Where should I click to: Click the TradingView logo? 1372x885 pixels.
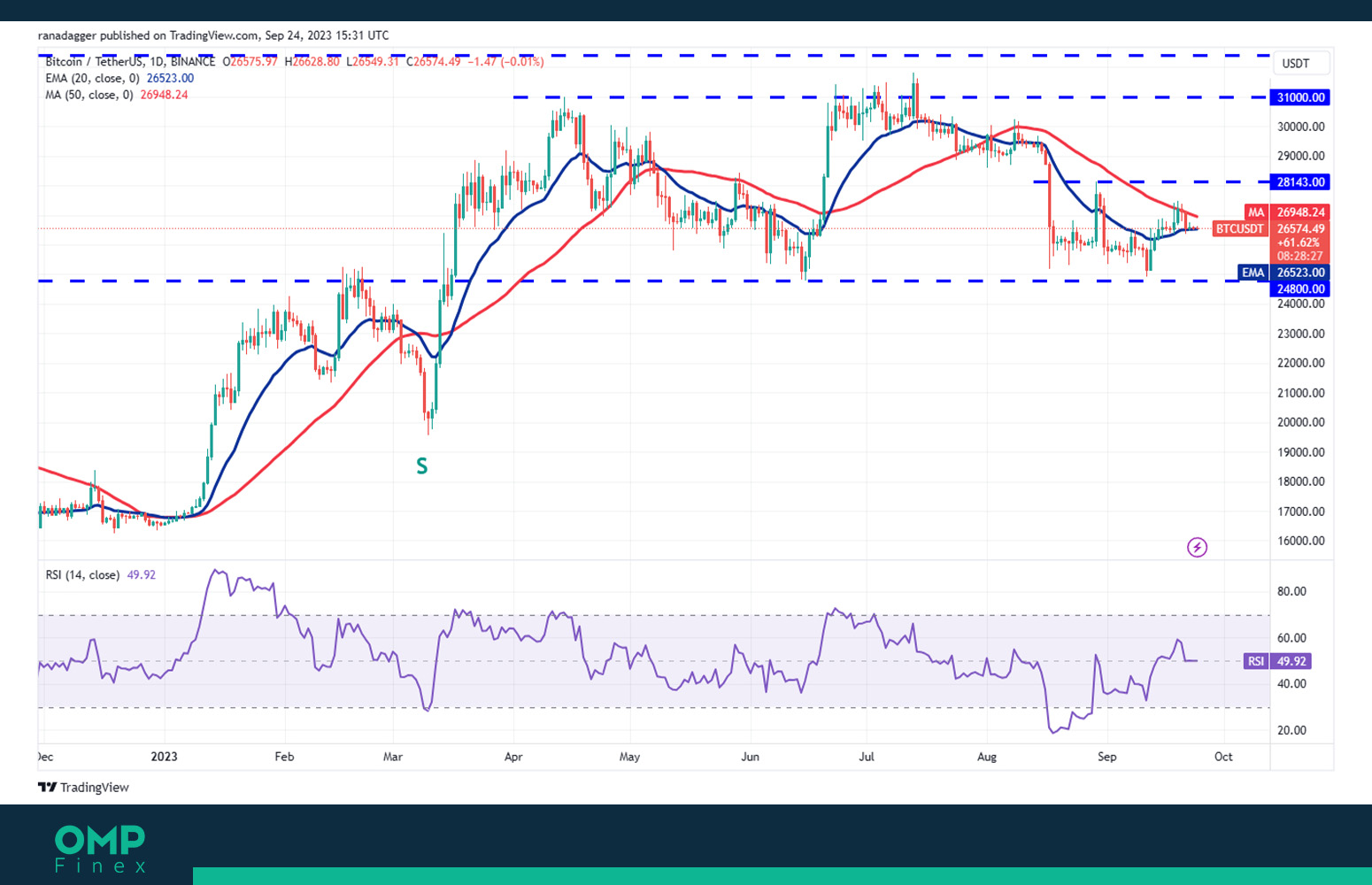click(83, 787)
